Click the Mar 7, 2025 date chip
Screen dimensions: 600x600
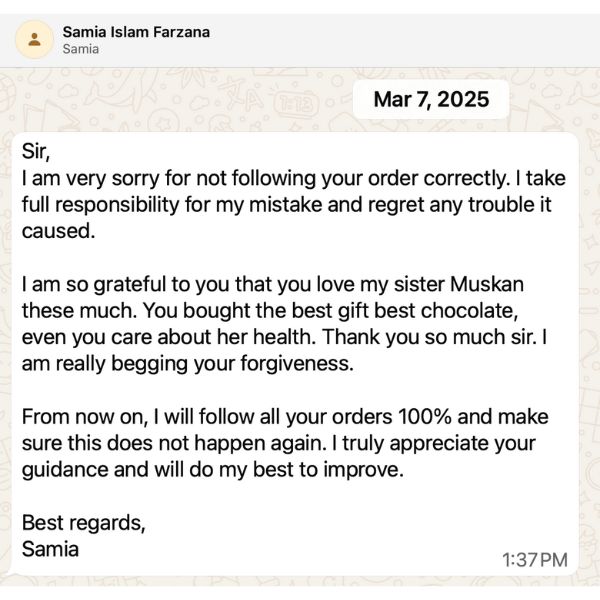pyautogui.click(x=431, y=99)
